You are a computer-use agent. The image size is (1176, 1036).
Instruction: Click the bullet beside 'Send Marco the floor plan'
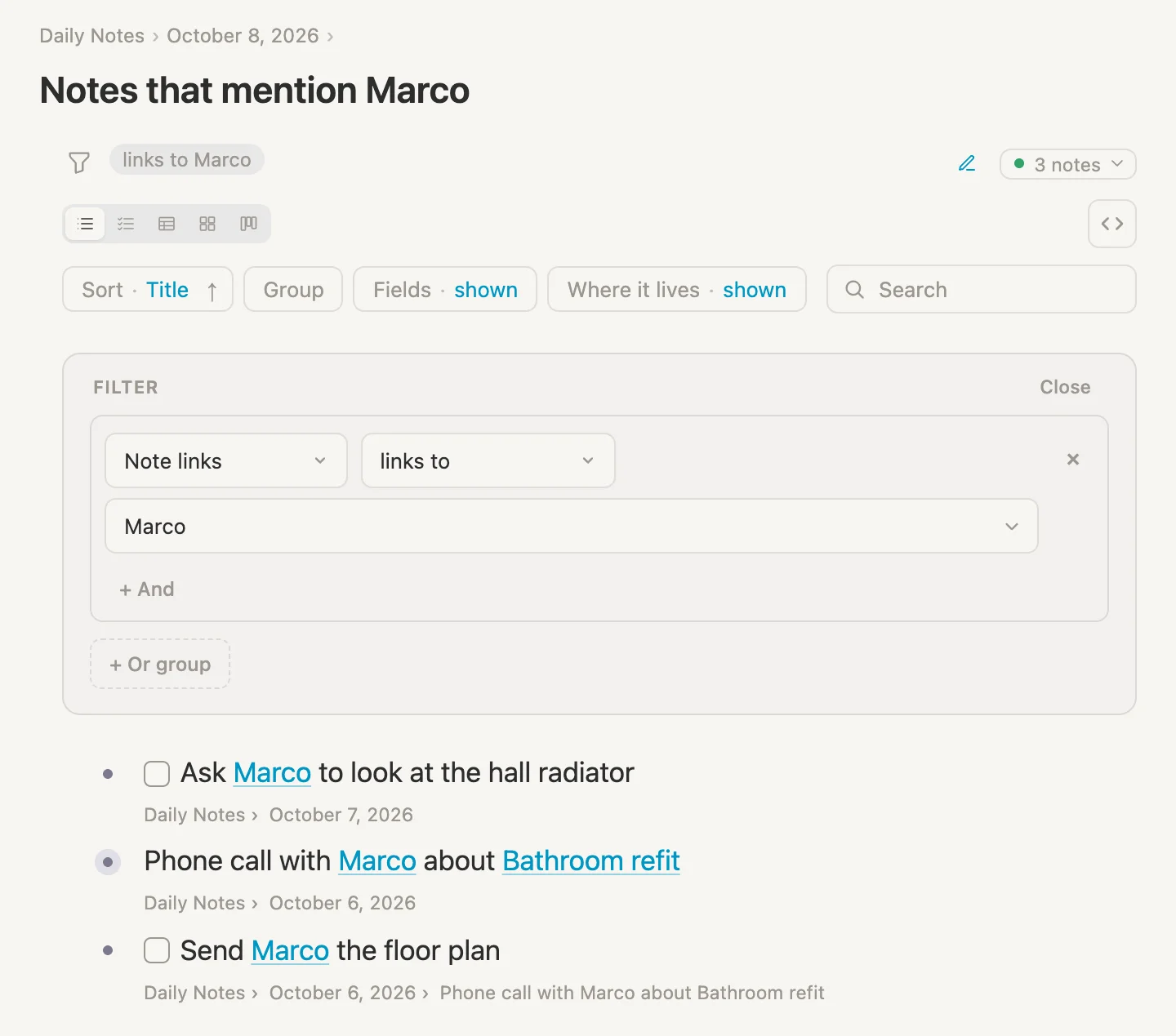[x=108, y=950]
